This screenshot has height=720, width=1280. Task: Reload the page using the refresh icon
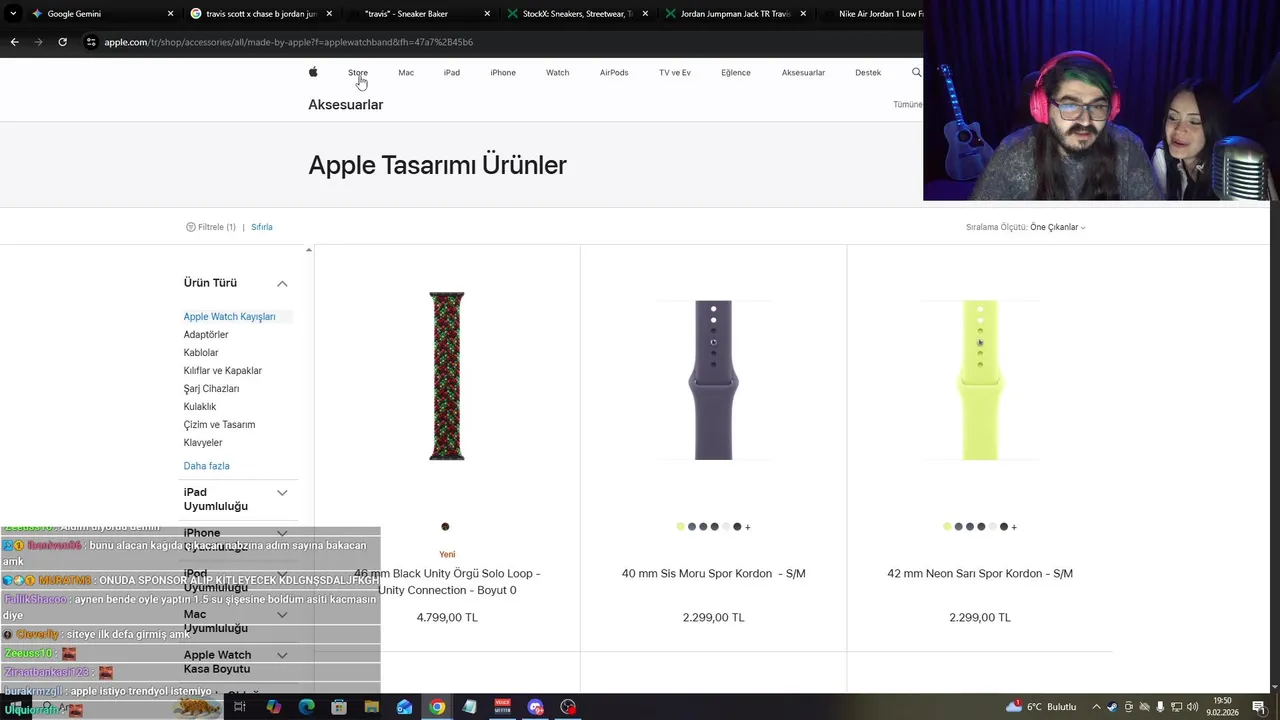[62, 42]
